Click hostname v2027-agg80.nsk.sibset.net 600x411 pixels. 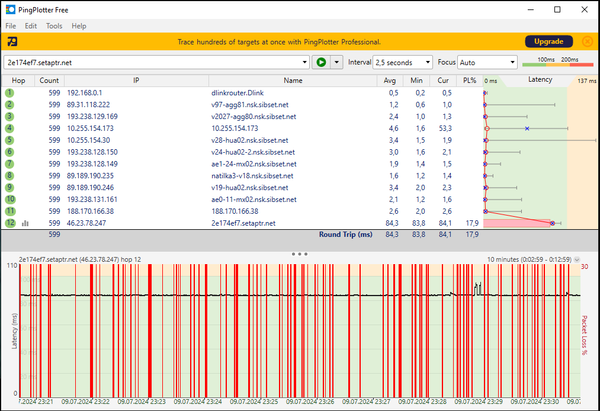click(x=254, y=116)
